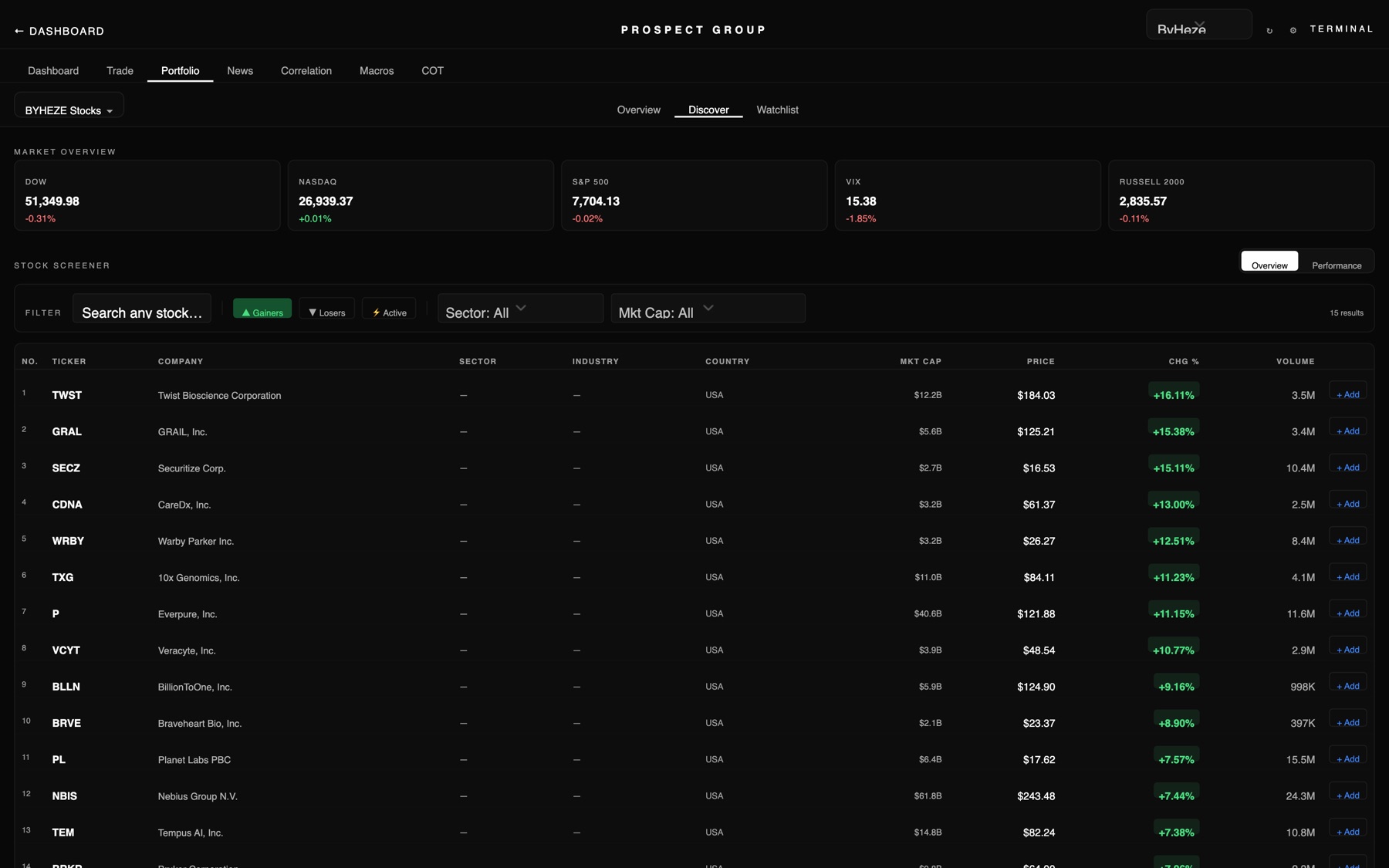This screenshot has width=1389, height=868.
Task: Click company name CareDx, Inc.
Action: [x=184, y=505]
